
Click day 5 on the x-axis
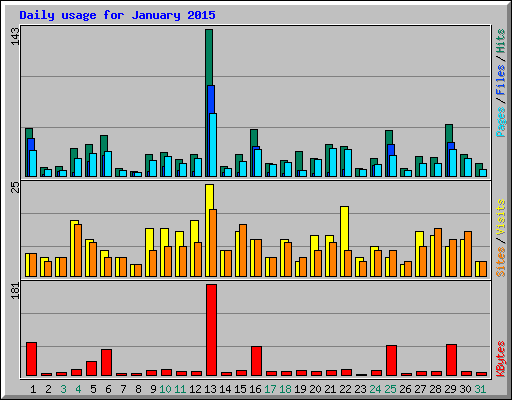pos(93,389)
